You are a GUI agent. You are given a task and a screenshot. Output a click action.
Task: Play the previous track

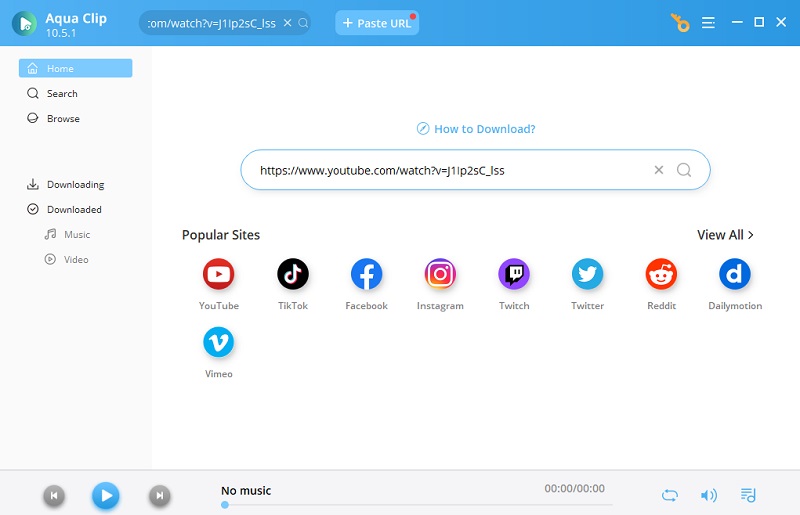(54, 496)
